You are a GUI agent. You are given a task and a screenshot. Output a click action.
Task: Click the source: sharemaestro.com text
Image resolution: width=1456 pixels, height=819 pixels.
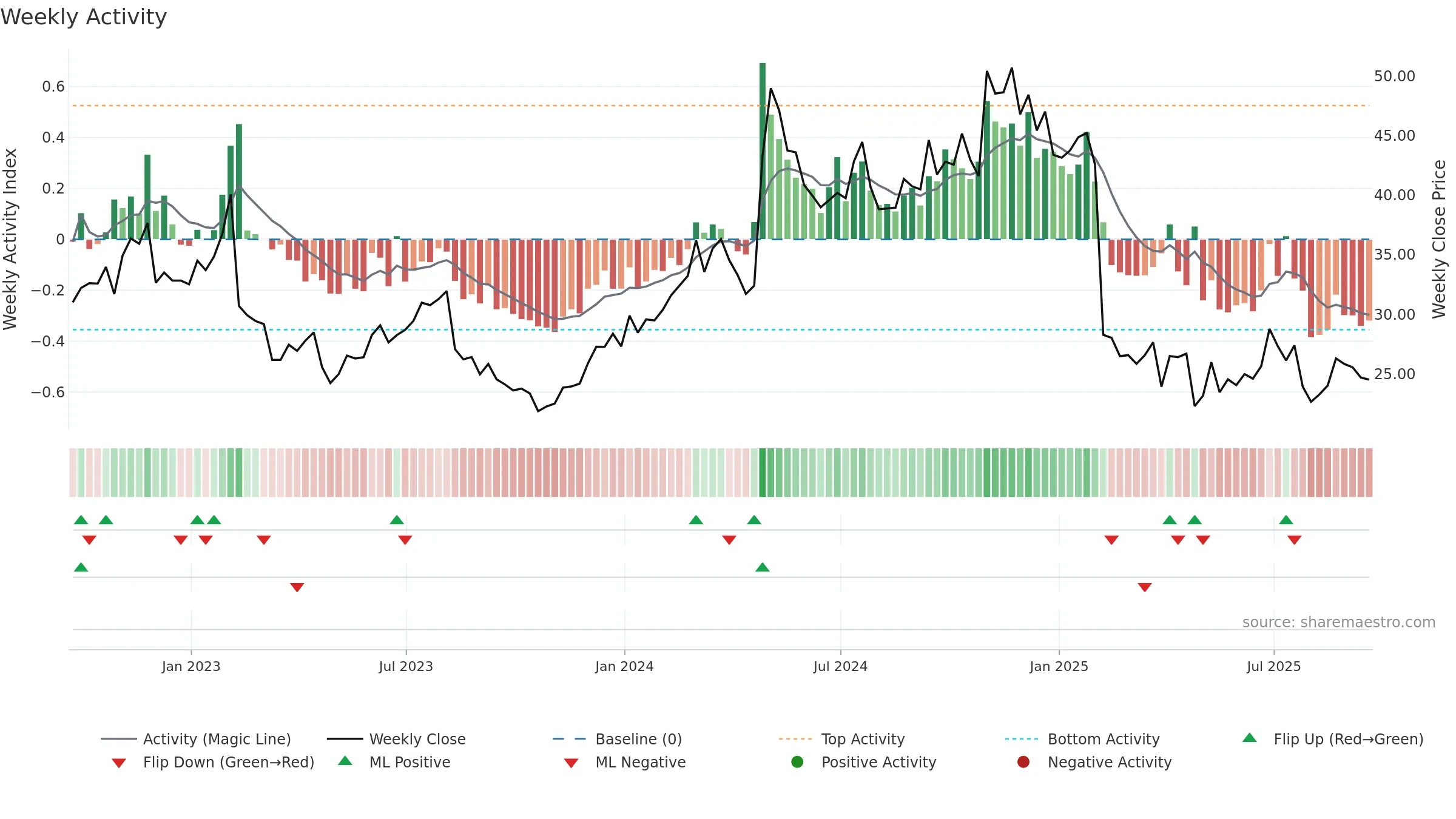click(x=1339, y=622)
